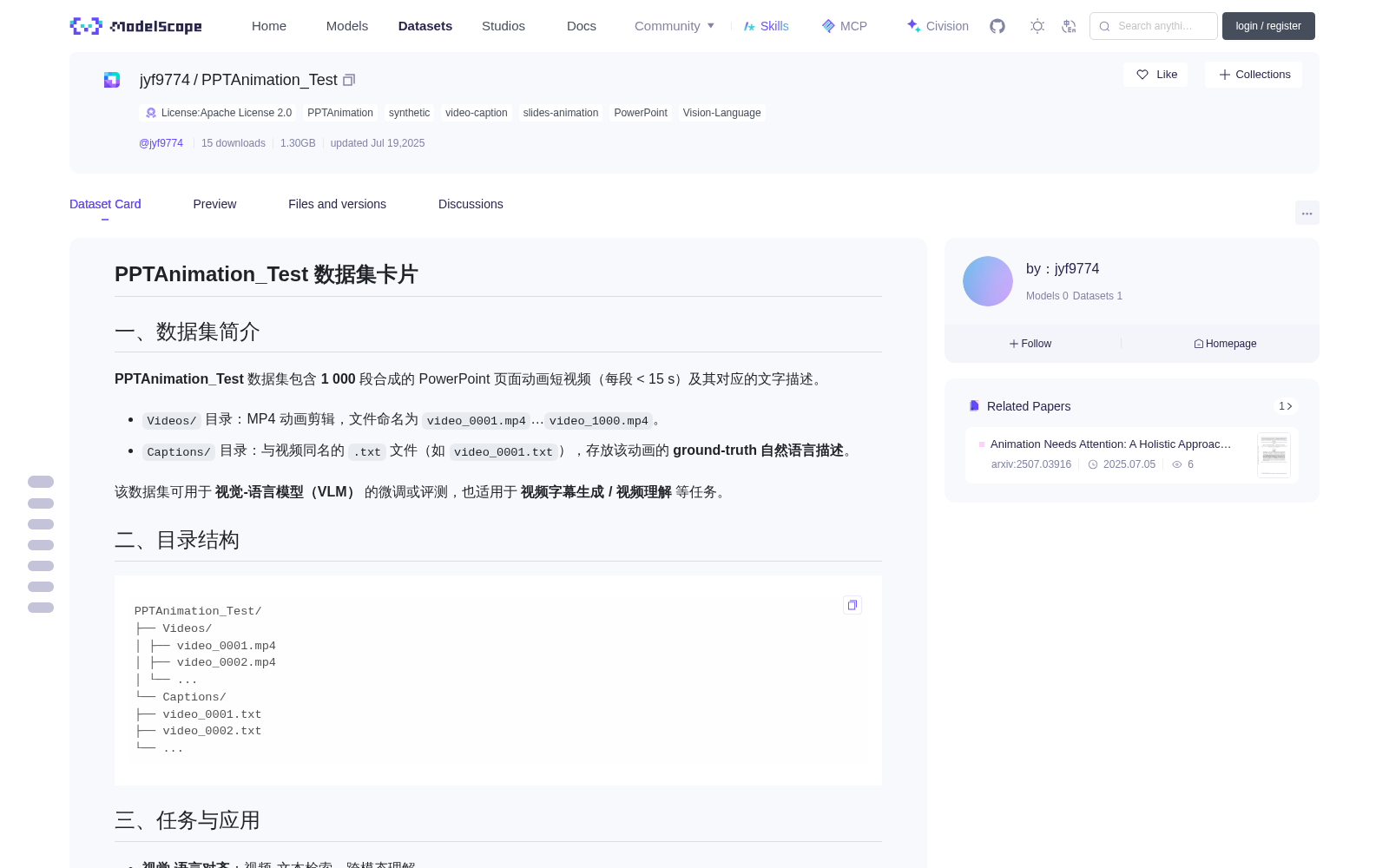Open Civision from top navigation
Image resolution: width=1389 pixels, height=868 pixels.
tap(938, 26)
